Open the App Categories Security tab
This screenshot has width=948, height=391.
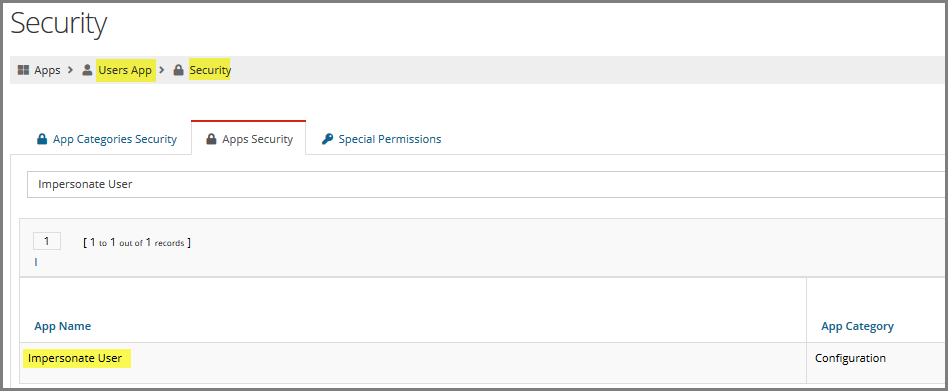click(107, 139)
